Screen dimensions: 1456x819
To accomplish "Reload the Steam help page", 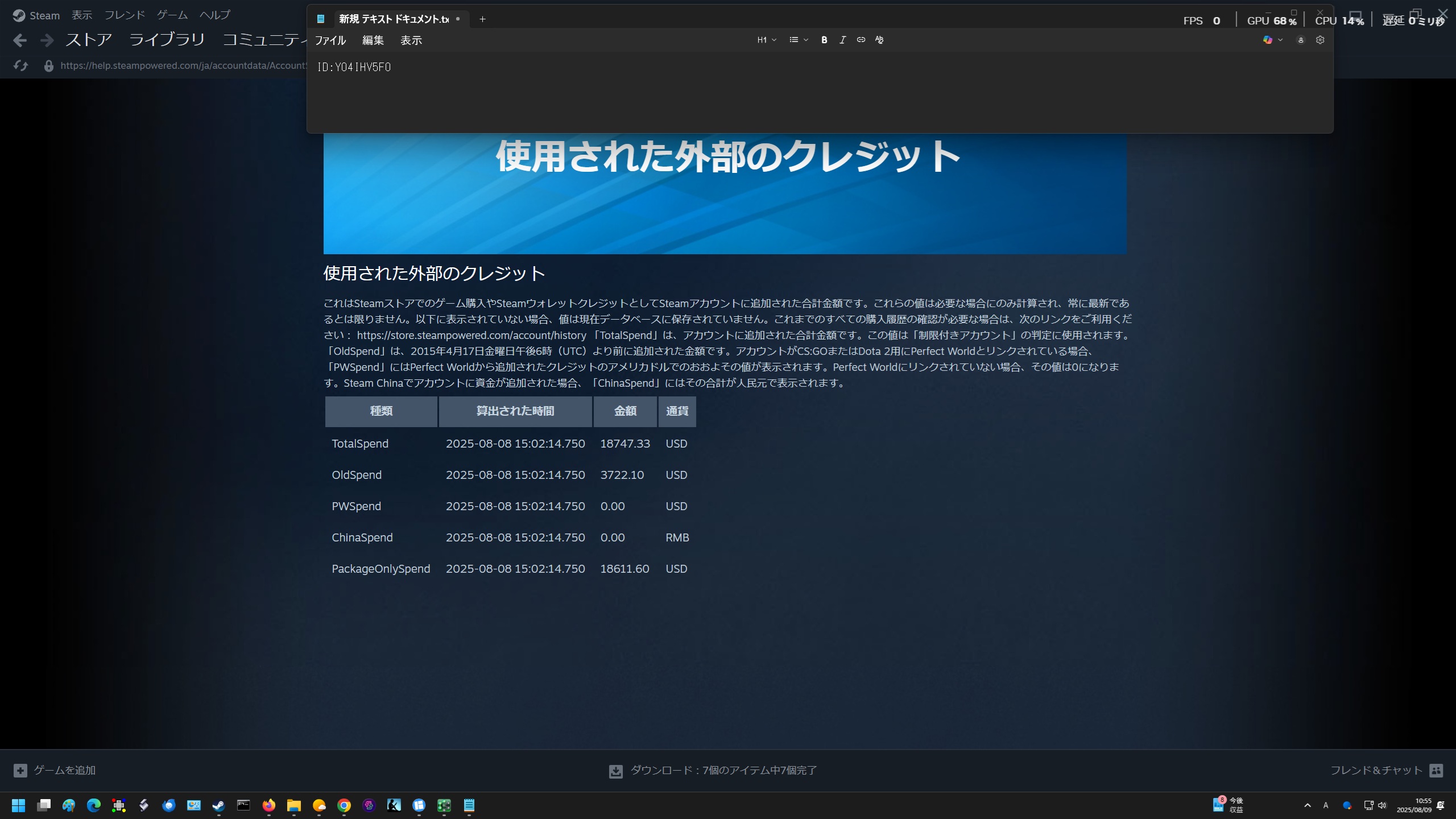I will pyautogui.click(x=20, y=66).
